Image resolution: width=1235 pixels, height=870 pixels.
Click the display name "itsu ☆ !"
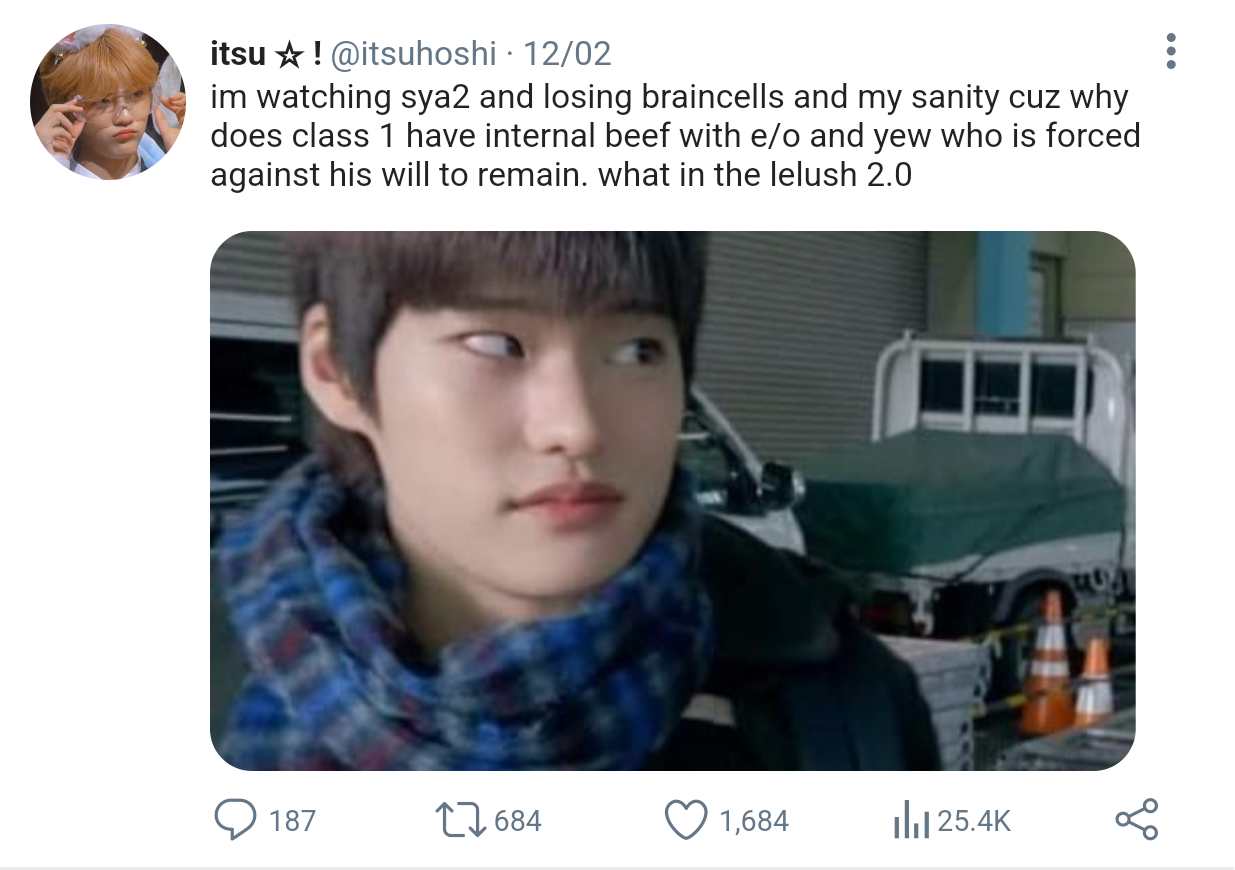264,53
